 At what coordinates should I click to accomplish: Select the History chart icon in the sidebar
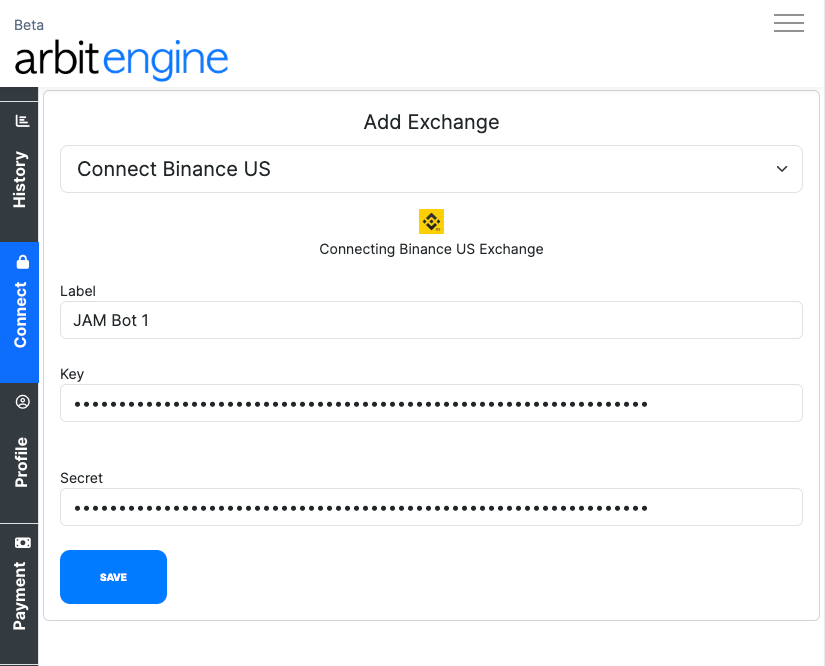[x=20, y=118]
